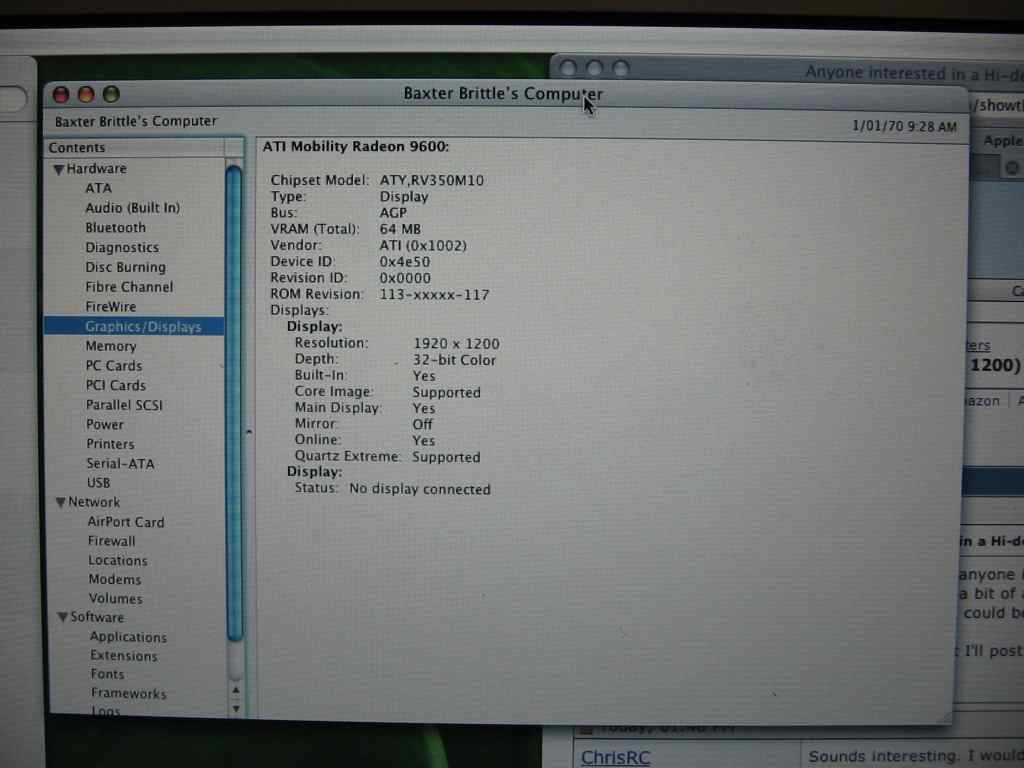Click the ATI Mobility Radeon 9600 heading
The height and width of the screenshot is (768, 1024).
pyautogui.click(x=356, y=146)
